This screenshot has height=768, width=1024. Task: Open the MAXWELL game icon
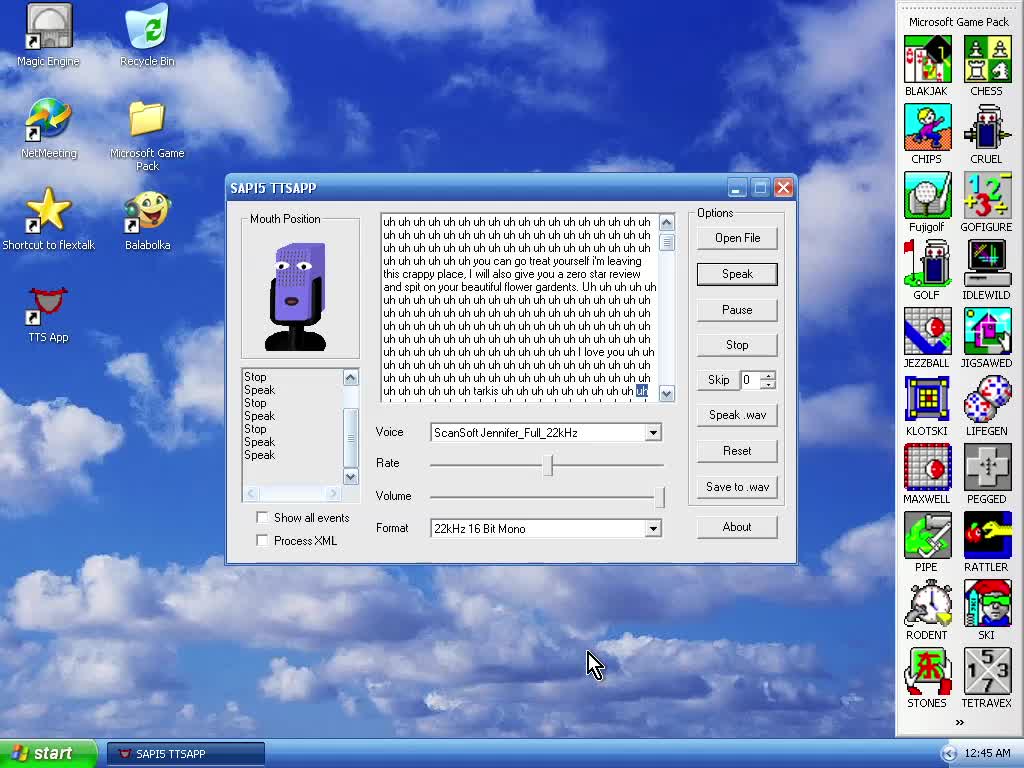pos(927,474)
